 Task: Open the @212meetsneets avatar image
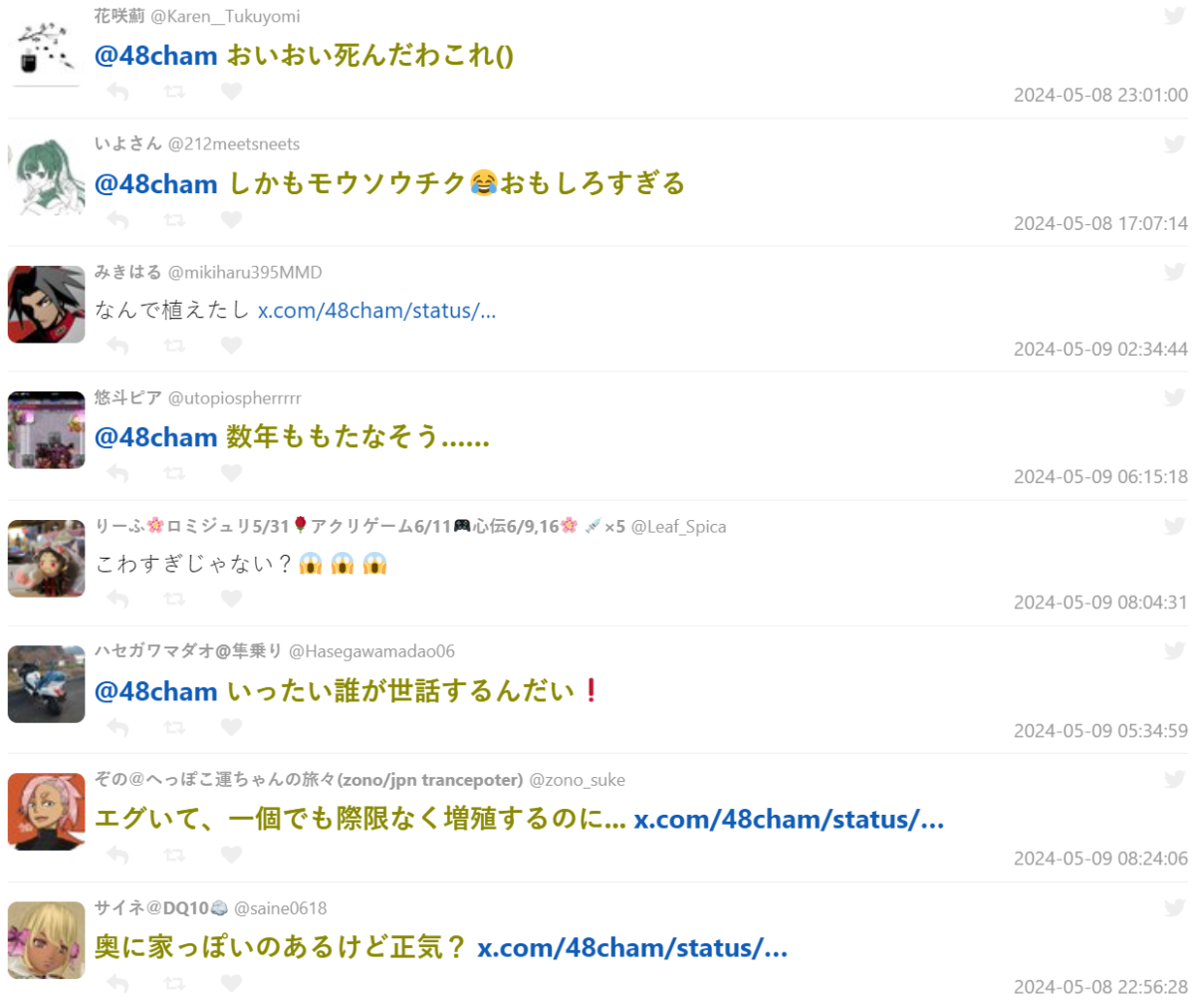[46, 176]
